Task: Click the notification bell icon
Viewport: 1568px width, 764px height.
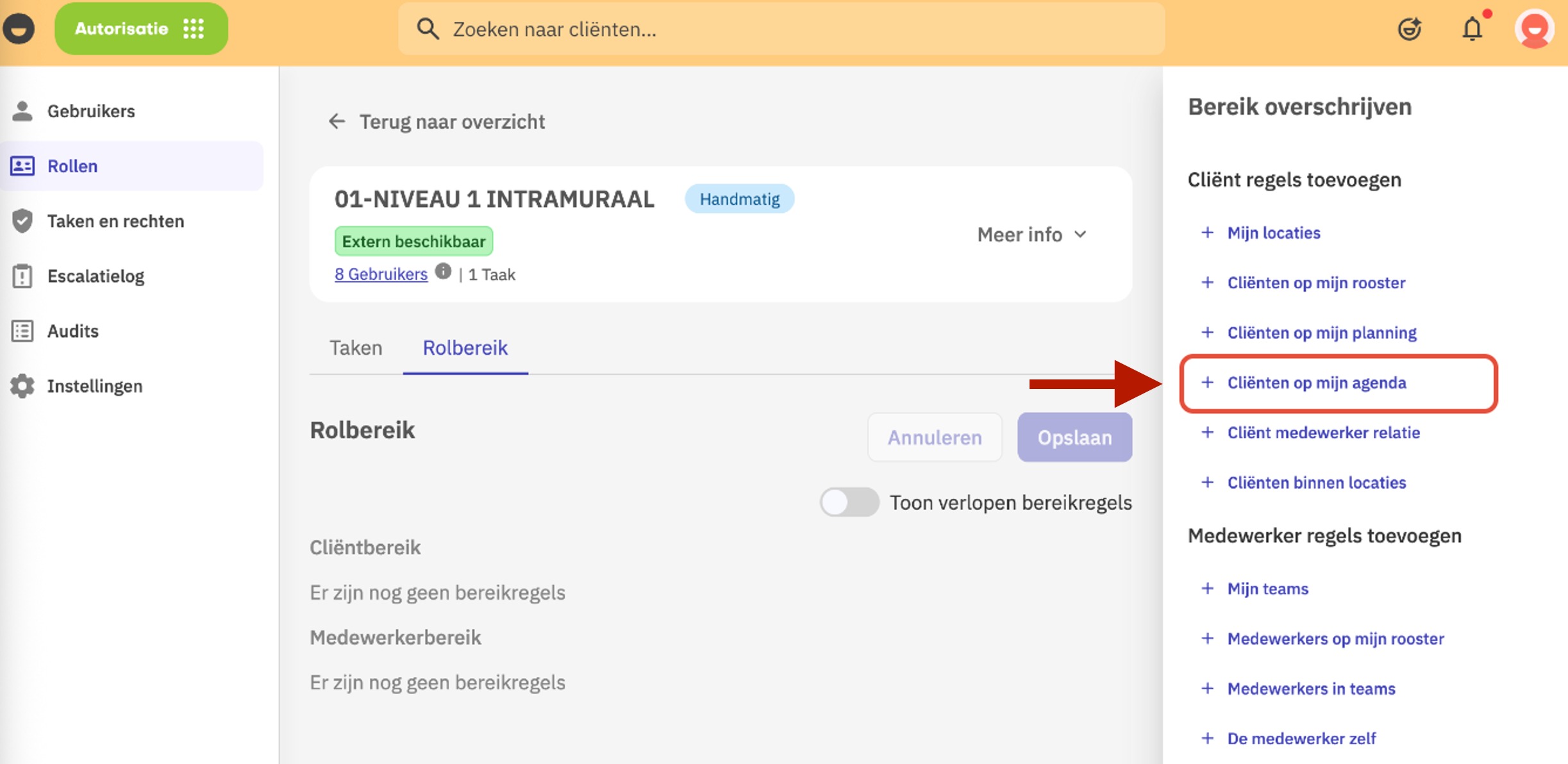Action: point(1472,29)
